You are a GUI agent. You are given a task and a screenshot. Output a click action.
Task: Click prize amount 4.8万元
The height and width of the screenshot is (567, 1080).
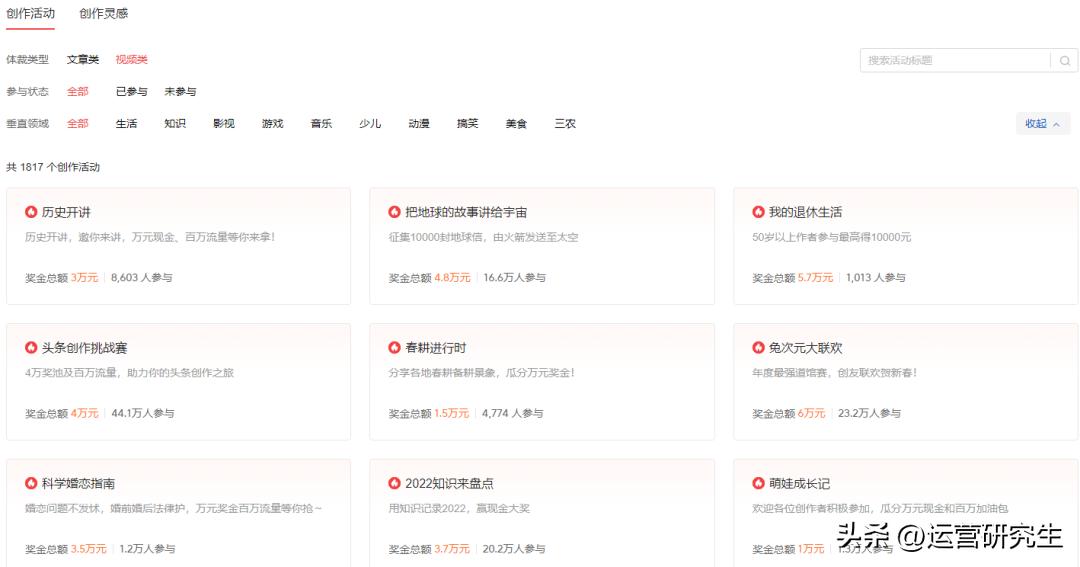tap(453, 278)
